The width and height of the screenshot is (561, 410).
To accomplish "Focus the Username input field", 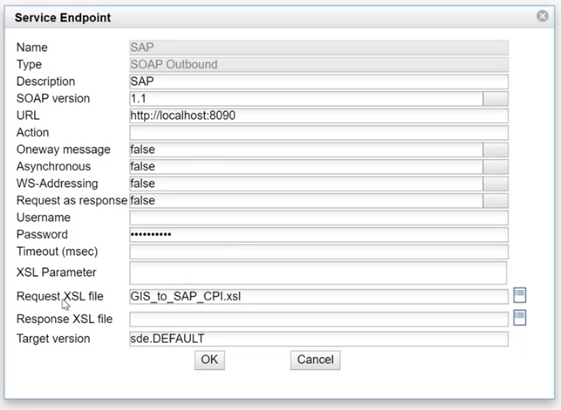I will [x=319, y=218].
